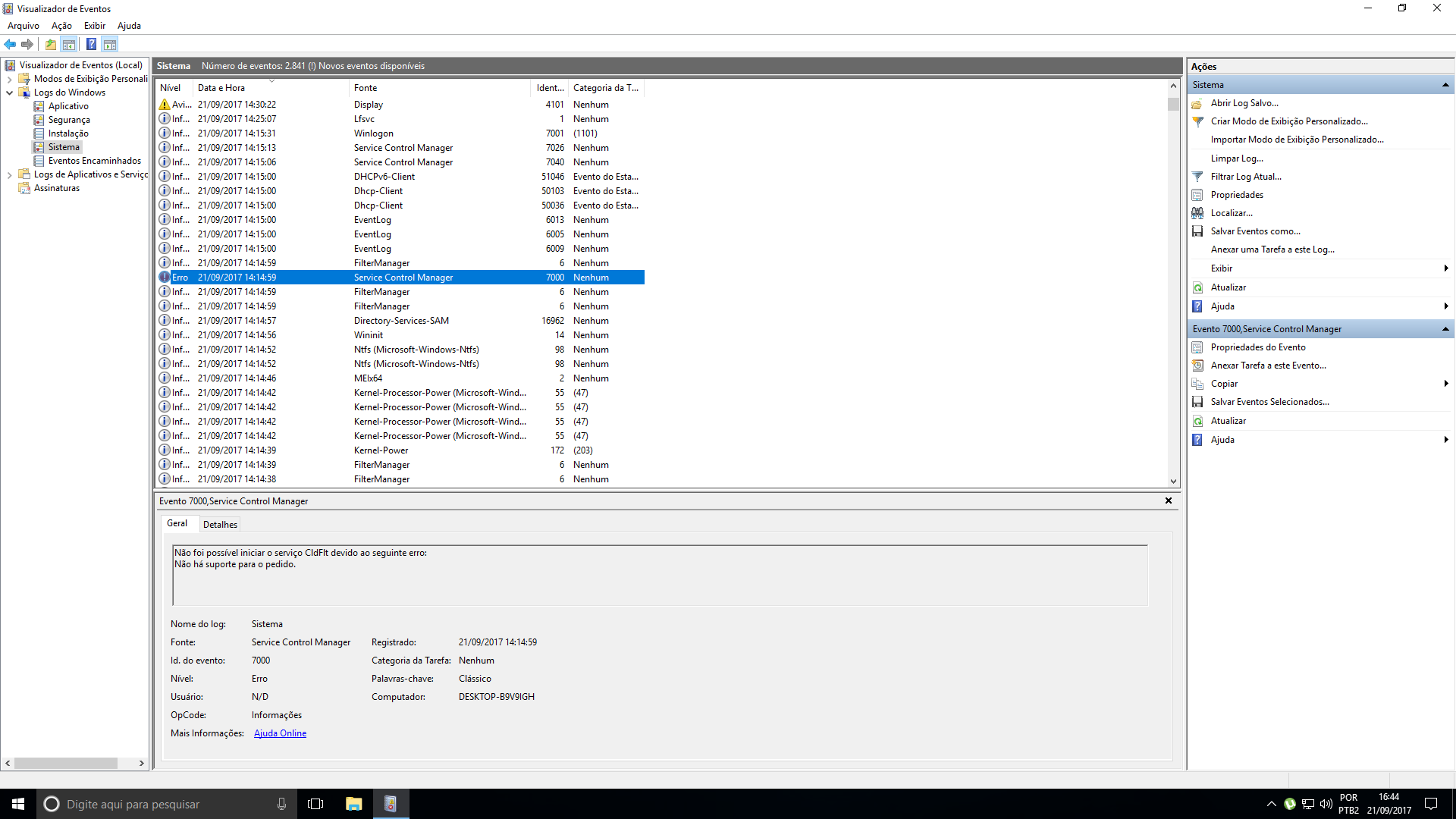Image resolution: width=1456 pixels, height=819 pixels.
Task: Collapse the Sistema section in Ações pane
Action: [1445, 85]
